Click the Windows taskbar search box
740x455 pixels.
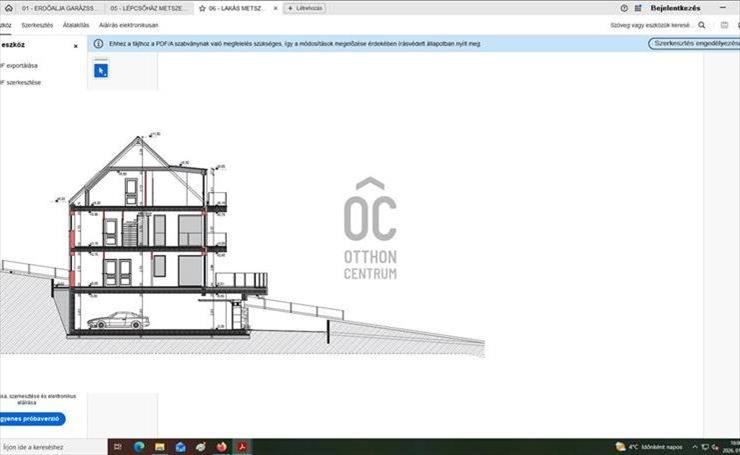coord(53,447)
